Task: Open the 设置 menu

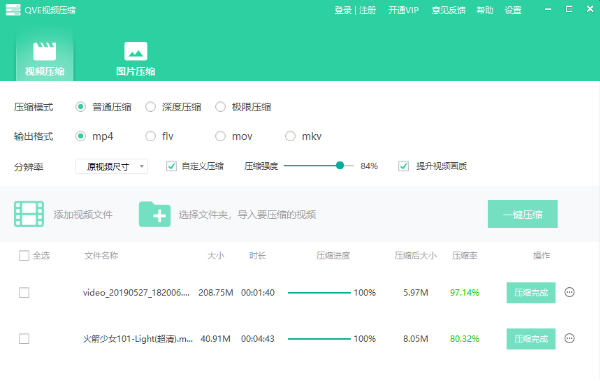Action: (513, 10)
